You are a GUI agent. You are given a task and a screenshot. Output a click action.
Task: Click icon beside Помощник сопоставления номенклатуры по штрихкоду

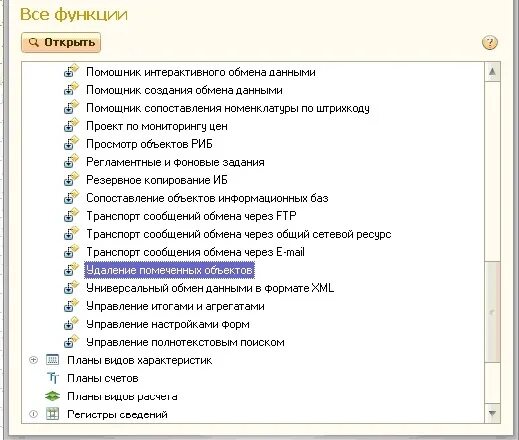click(71, 107)
